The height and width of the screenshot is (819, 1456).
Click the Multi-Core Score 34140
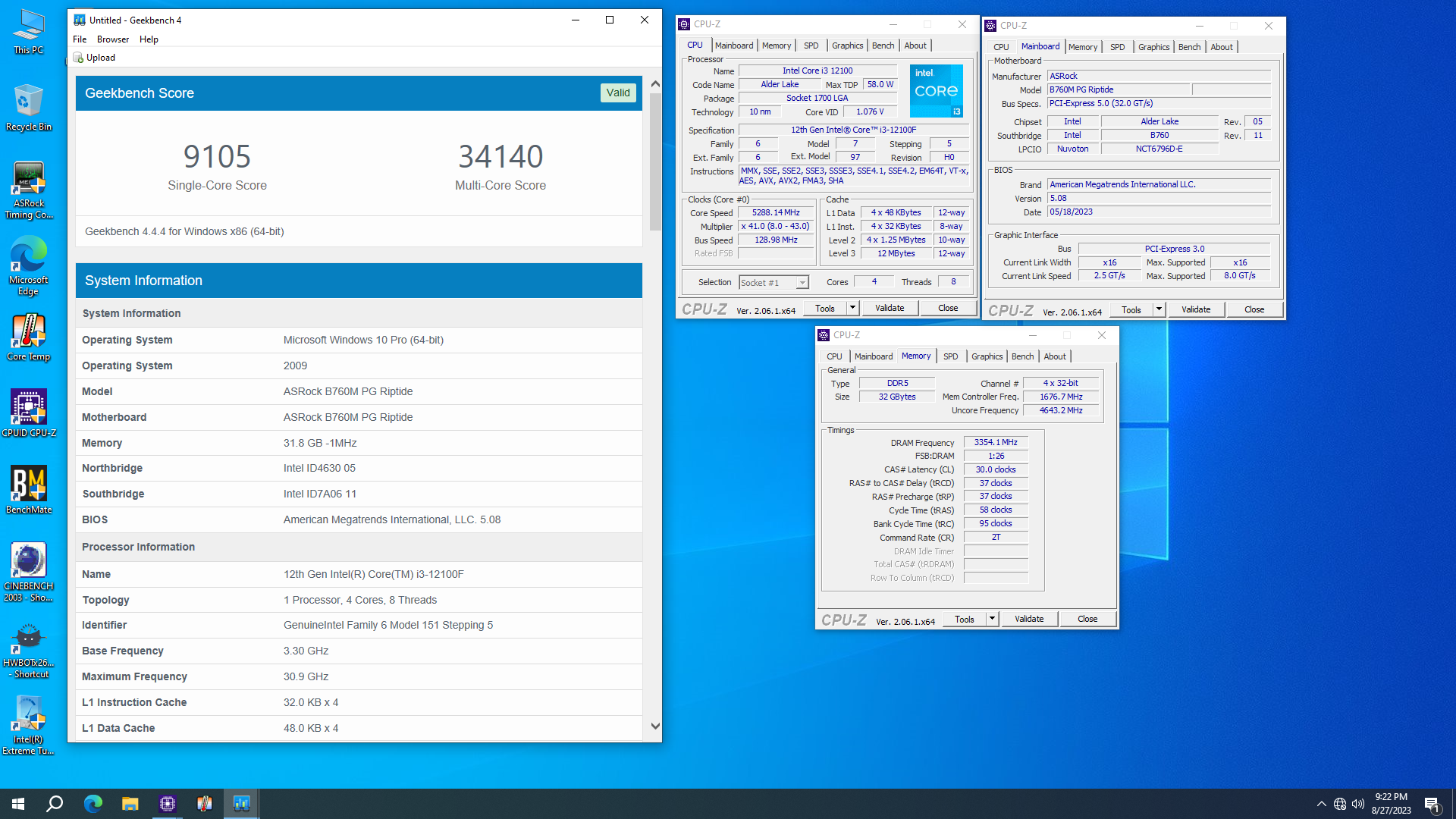500,157
